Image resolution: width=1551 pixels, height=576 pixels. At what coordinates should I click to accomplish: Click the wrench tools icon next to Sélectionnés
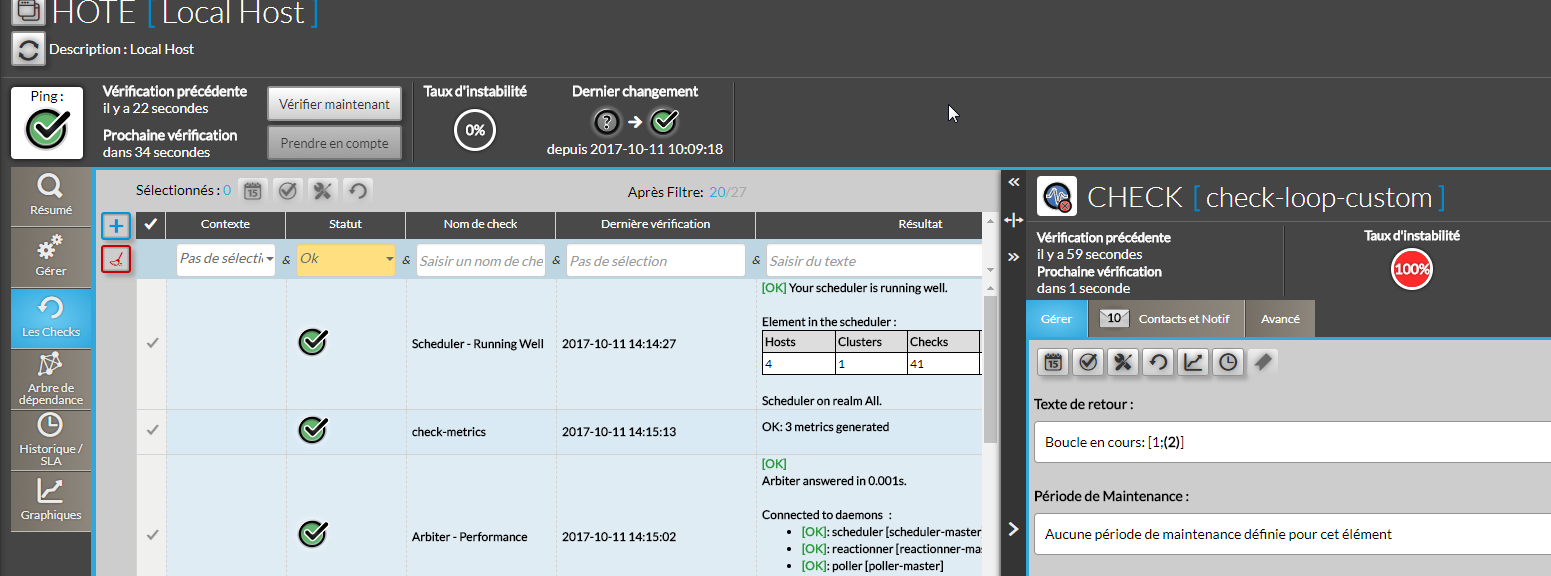pyautogui.click(x=322, y=190)
